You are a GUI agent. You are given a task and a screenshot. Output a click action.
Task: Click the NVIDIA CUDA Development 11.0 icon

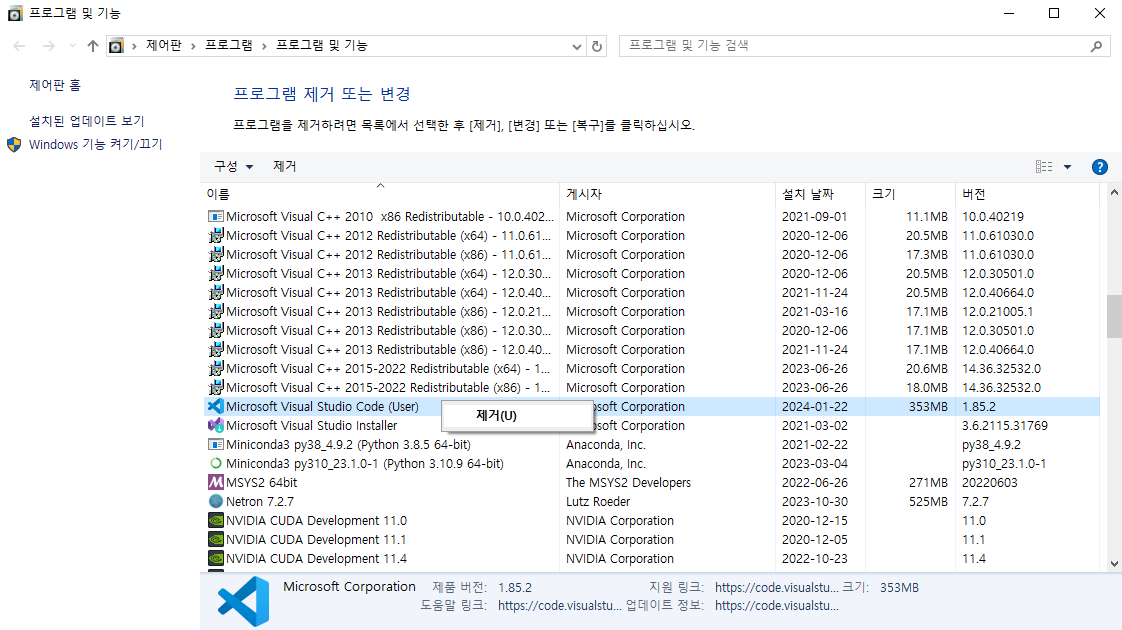(x=215, y=520)
